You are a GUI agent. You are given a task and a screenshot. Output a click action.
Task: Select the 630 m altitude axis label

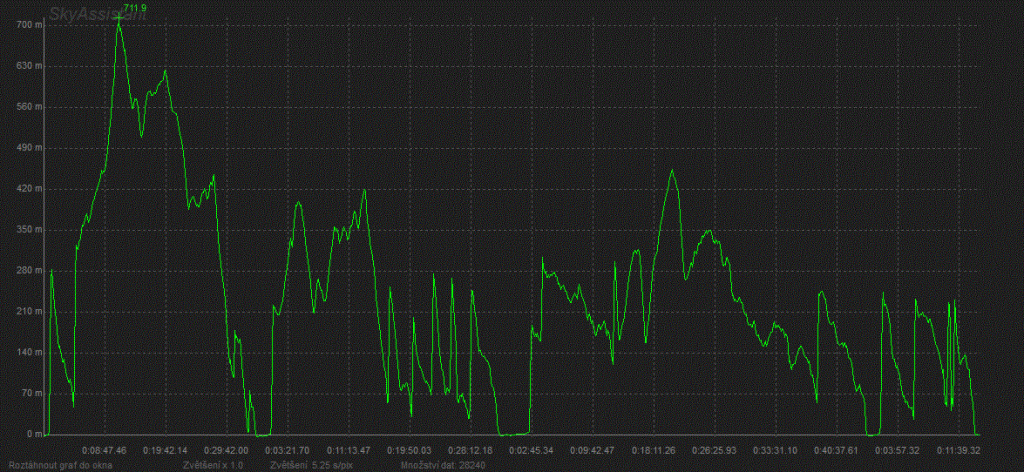point(22,65)
